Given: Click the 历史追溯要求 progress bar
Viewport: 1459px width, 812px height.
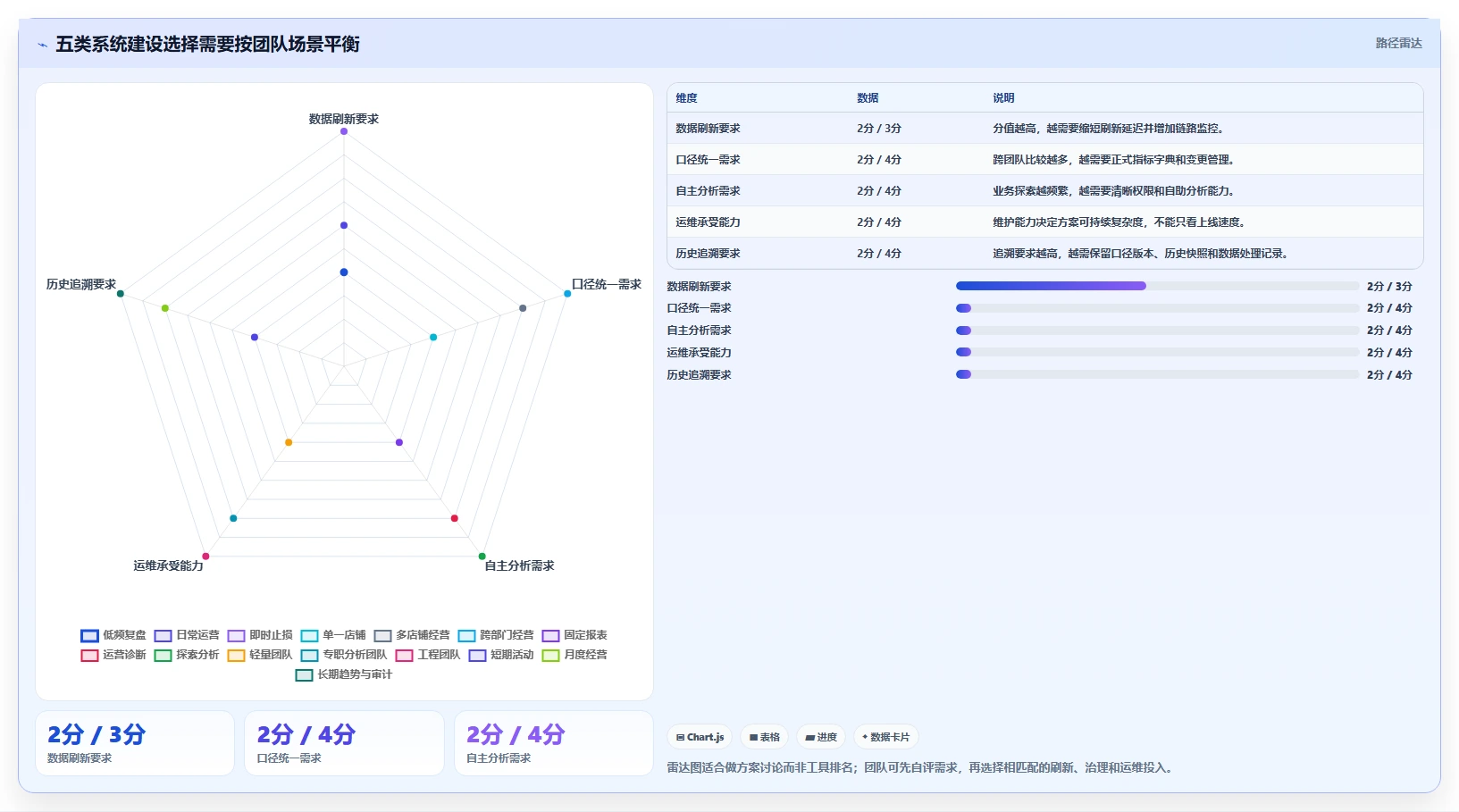Looking at the screenshot, I should pyautogui.click(x=1157, y=375).
